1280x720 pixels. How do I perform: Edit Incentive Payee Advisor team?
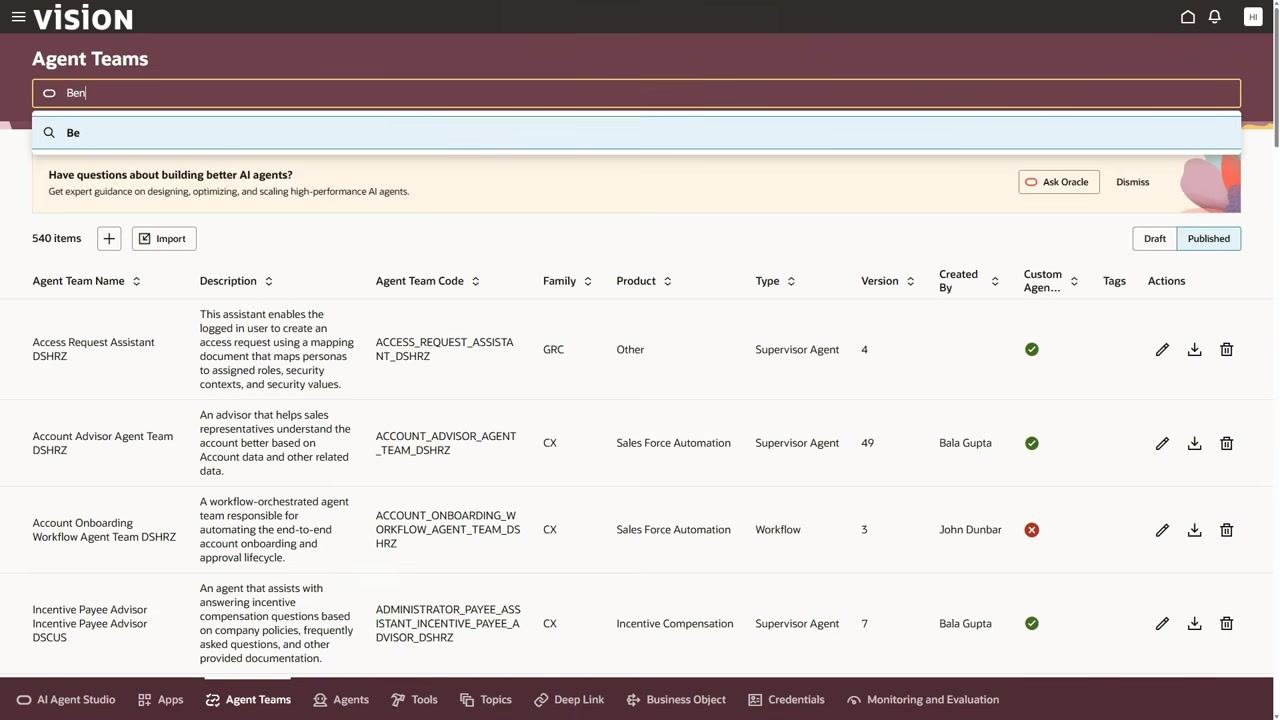[x=1162, y=624]
